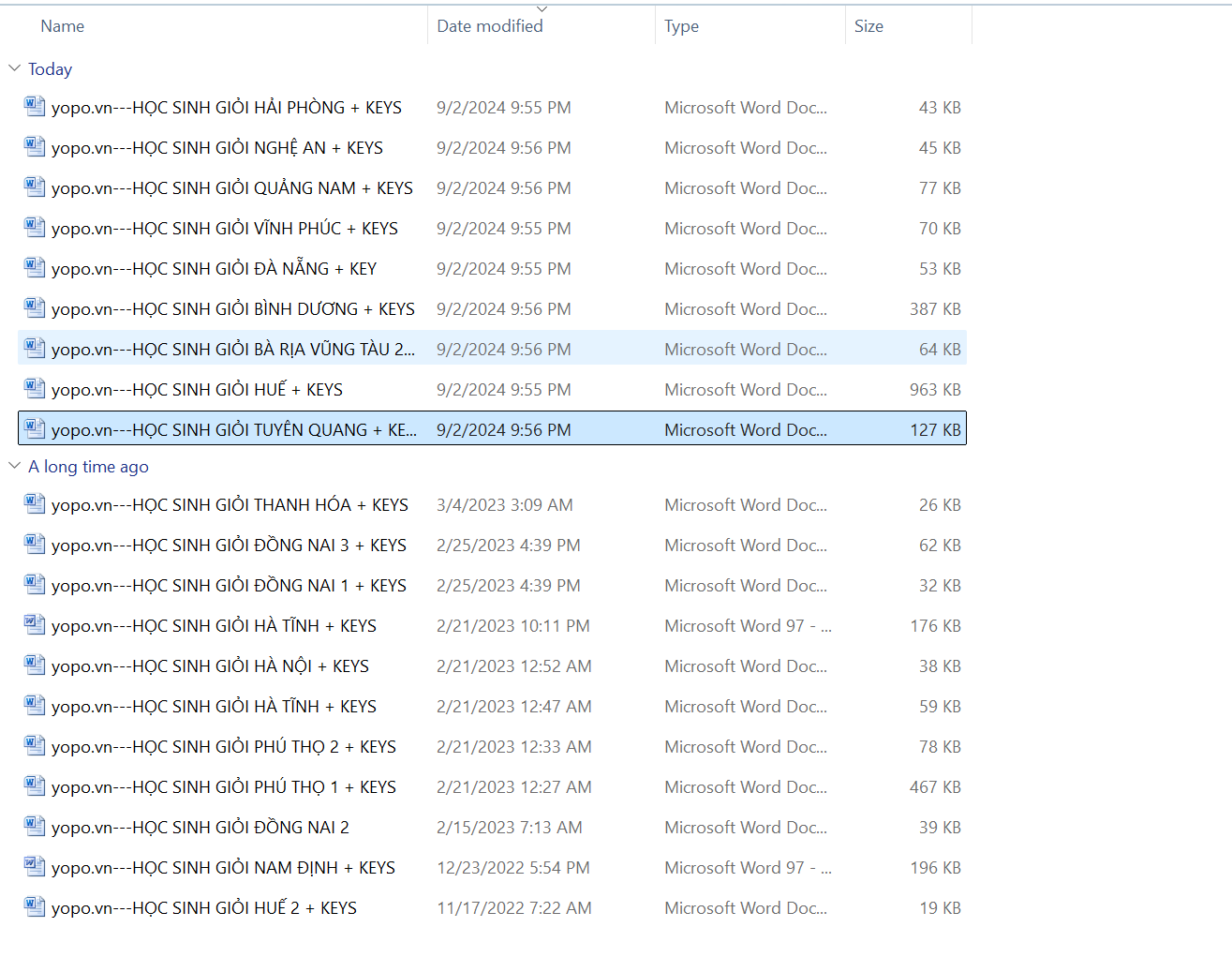Viewport: 1232px width, 957px height.
Task: Click the Type column header
Action: [682, 26]
